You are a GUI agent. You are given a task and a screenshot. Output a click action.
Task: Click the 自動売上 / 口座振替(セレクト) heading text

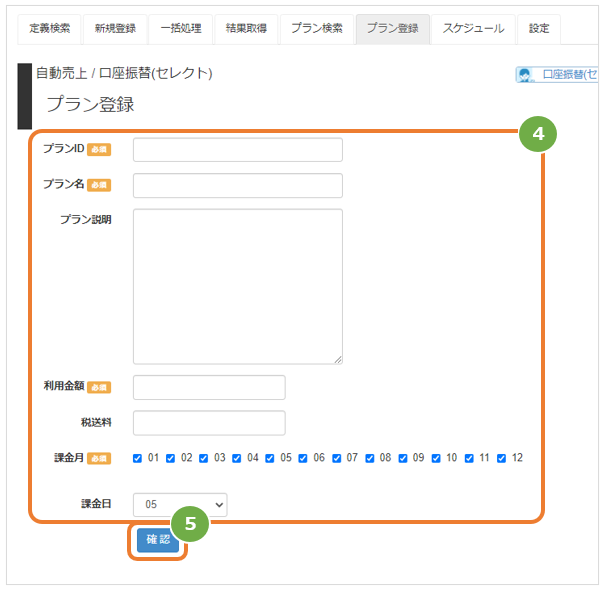pos(124,73)
